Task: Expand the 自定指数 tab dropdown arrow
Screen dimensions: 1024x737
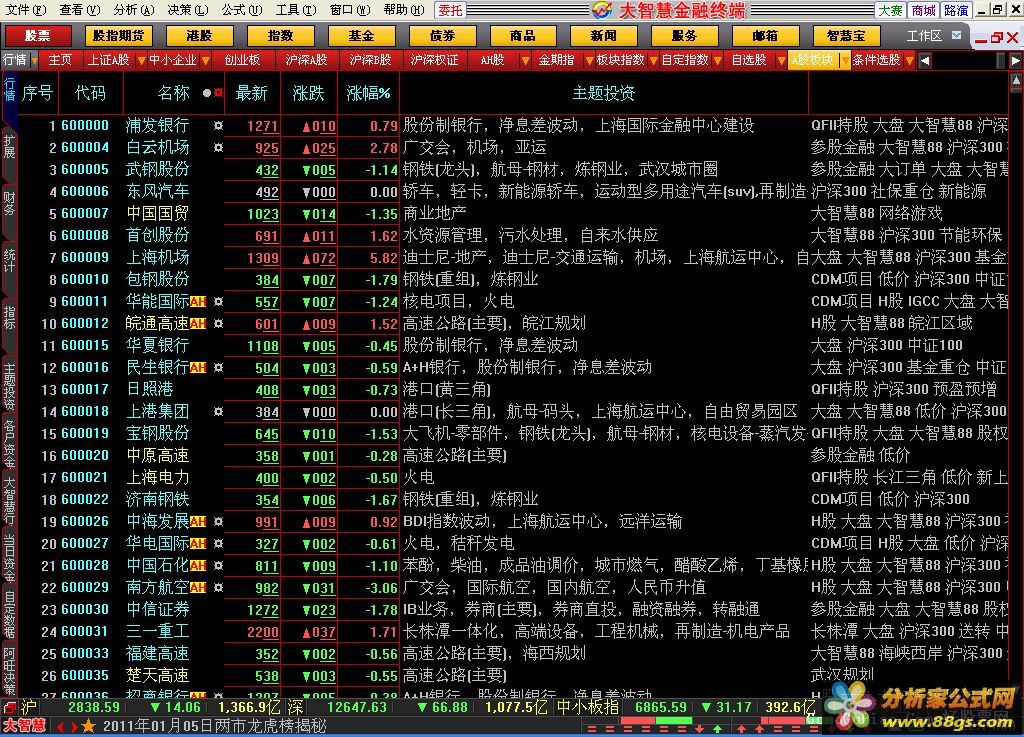Action: 717,60
